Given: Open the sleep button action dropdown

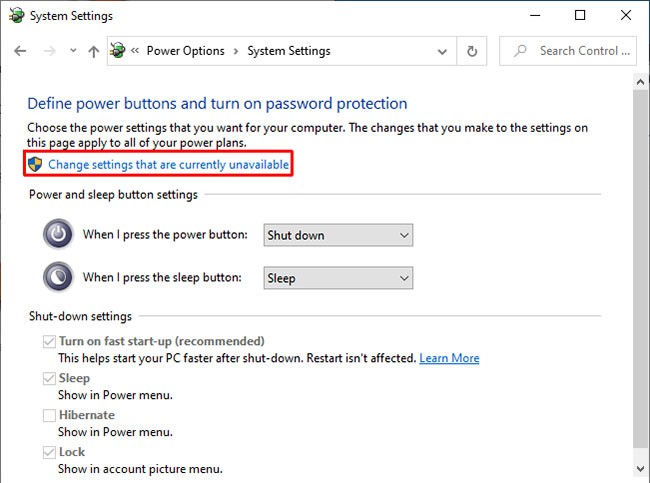Looking at the screenshot, I should pos(338,278).
